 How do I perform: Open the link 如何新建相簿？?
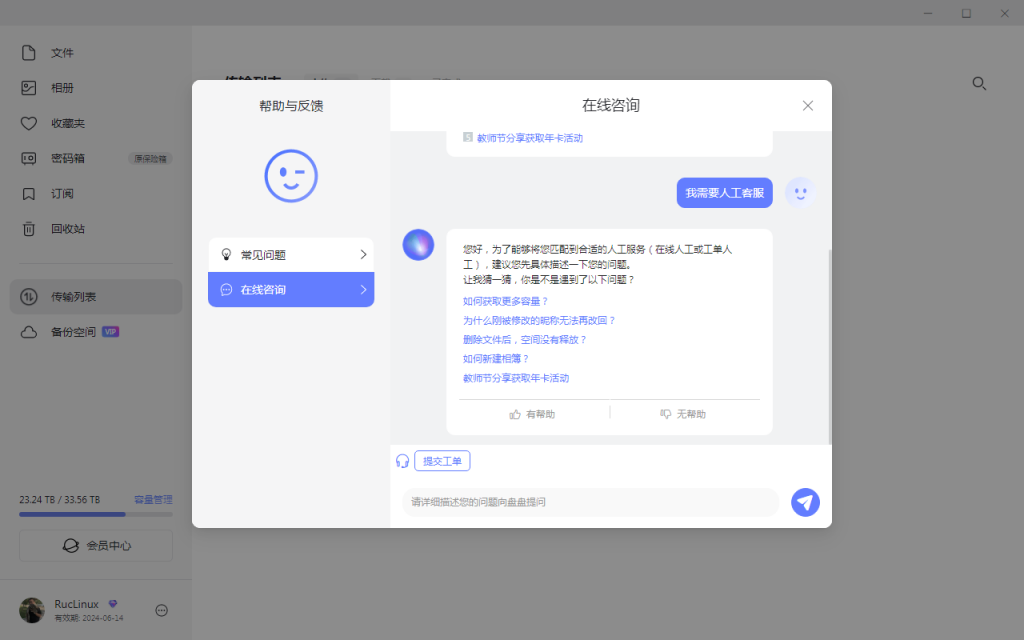[x=496, y=359]
